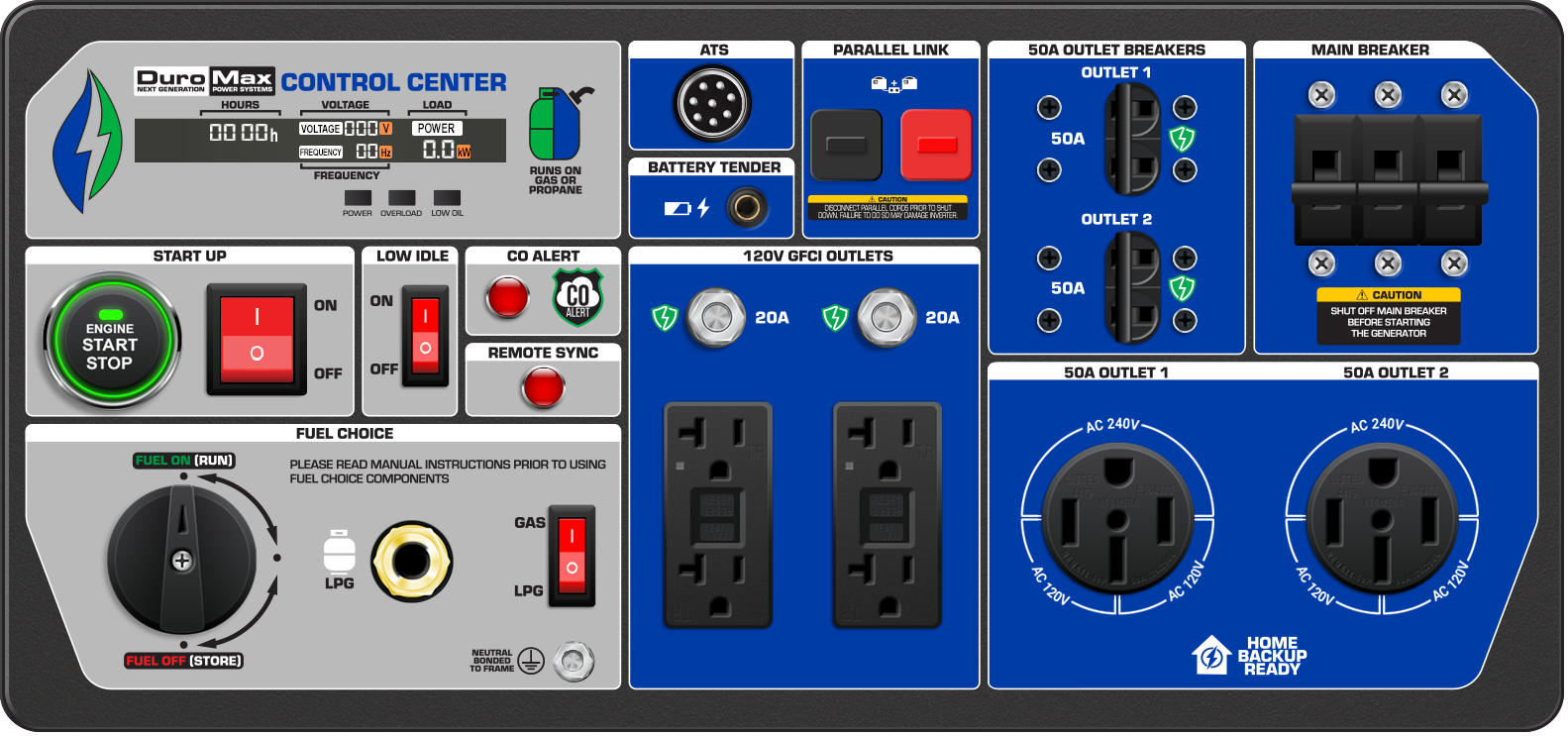Image resolution: width=1568 pixels, height=736 pixels.
Task: Read the Parallel Link yellow caution label
Action: (888, 207)
